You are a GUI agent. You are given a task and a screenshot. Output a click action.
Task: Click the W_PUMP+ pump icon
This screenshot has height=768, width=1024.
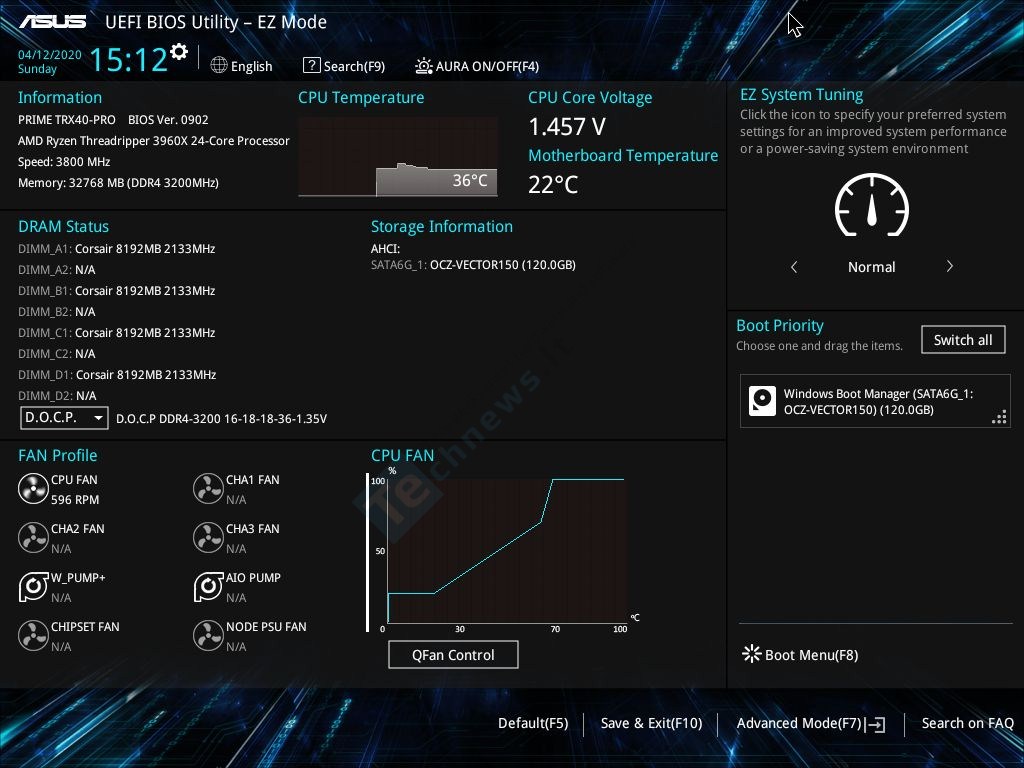tap(33, 586)
